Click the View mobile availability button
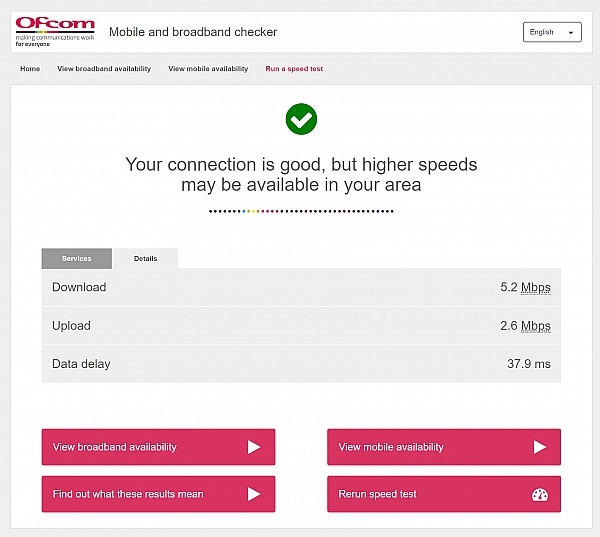This screenshot has width=600, height=537. [444, 447]
